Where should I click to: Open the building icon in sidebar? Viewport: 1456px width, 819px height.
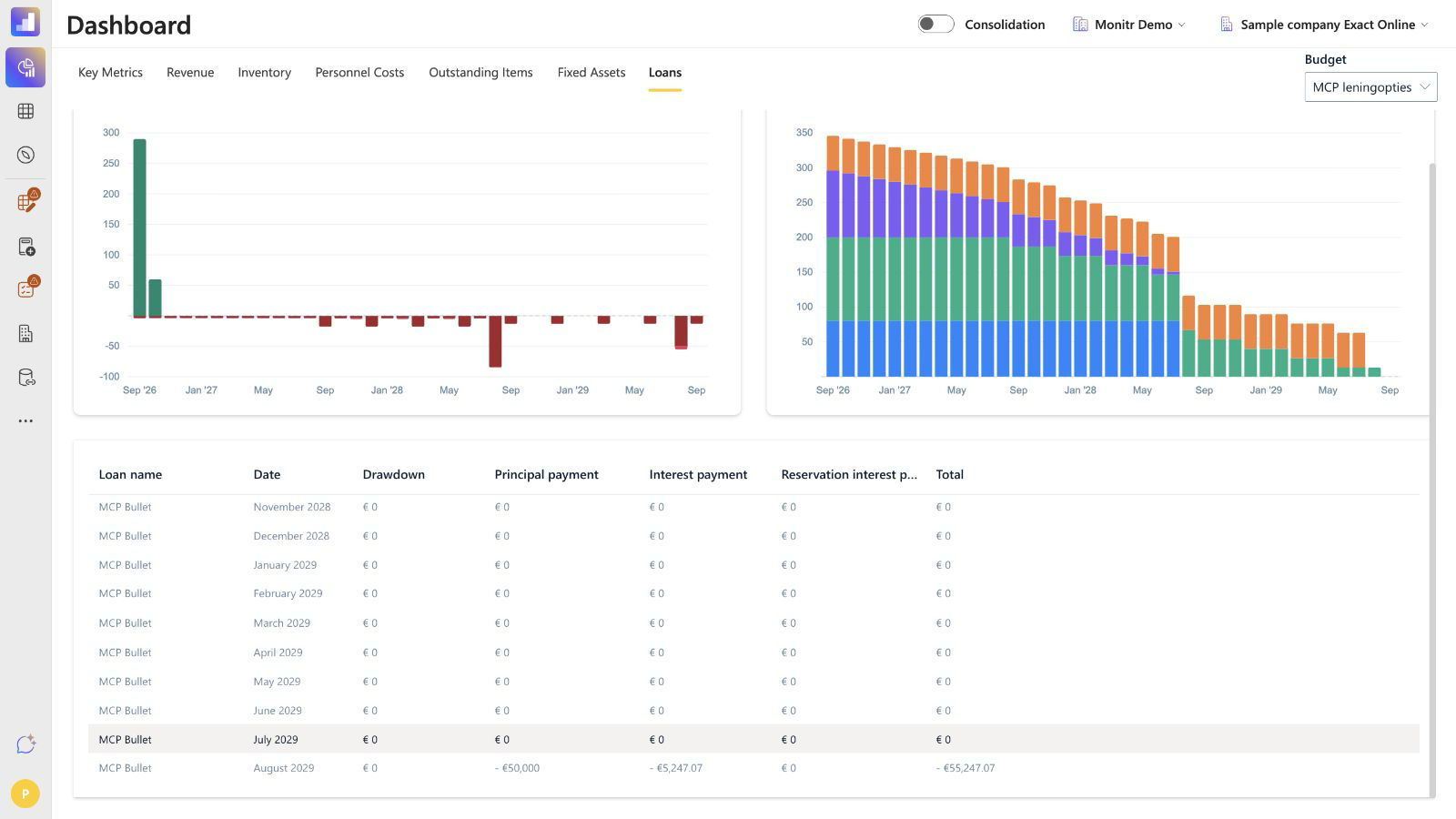pyautogui.click(x=25, y=334)
